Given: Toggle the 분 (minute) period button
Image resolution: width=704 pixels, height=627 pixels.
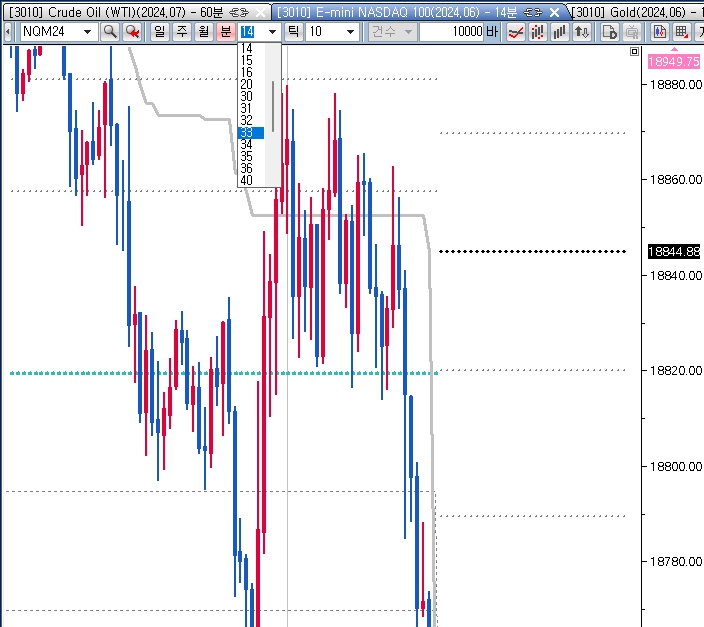Looking at the screenshot, I should pos(225,32).
